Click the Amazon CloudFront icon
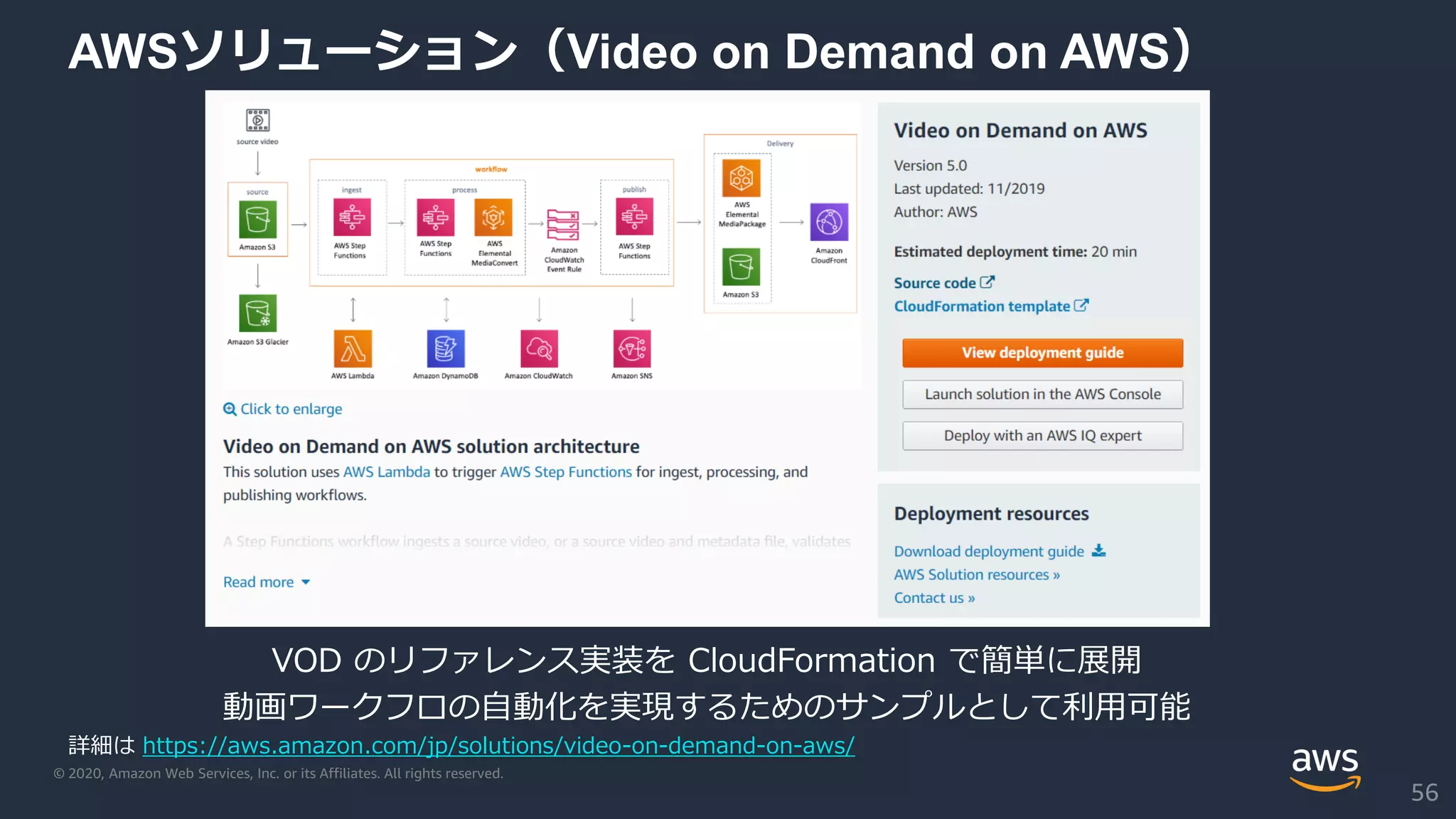Screen dimensions: 1456x819 [x=829, y=223]
